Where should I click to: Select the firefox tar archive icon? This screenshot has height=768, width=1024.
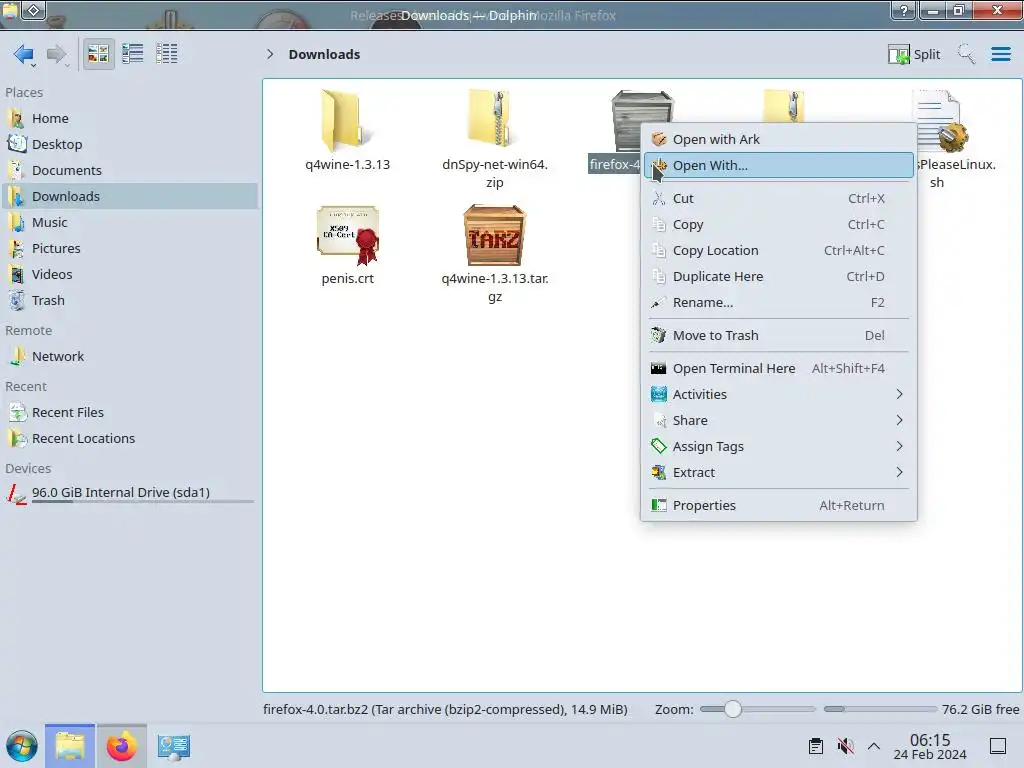(x=625, y=119)
